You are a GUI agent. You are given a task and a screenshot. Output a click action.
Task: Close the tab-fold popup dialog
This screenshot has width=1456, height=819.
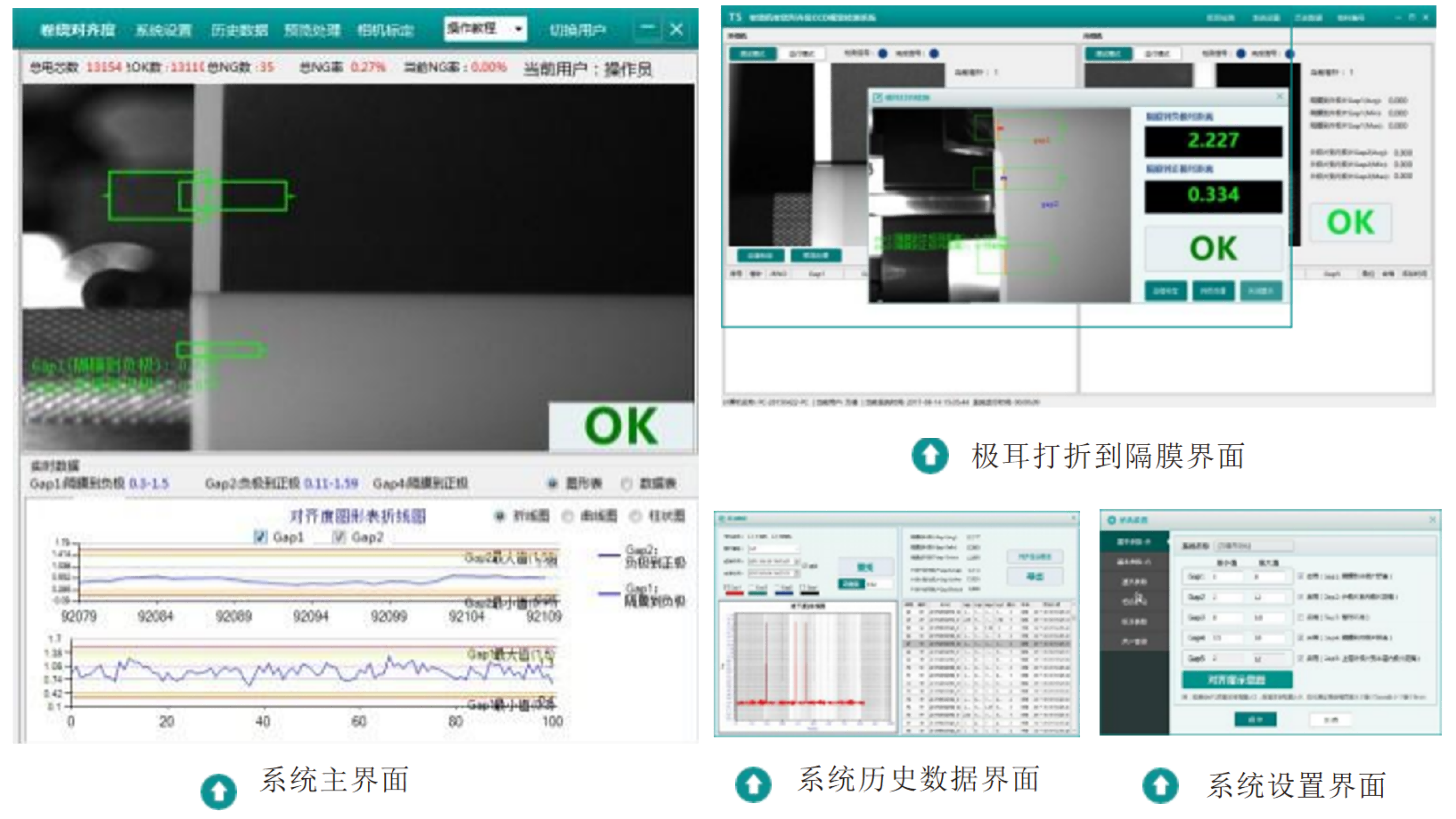(x=1280, y=97)
